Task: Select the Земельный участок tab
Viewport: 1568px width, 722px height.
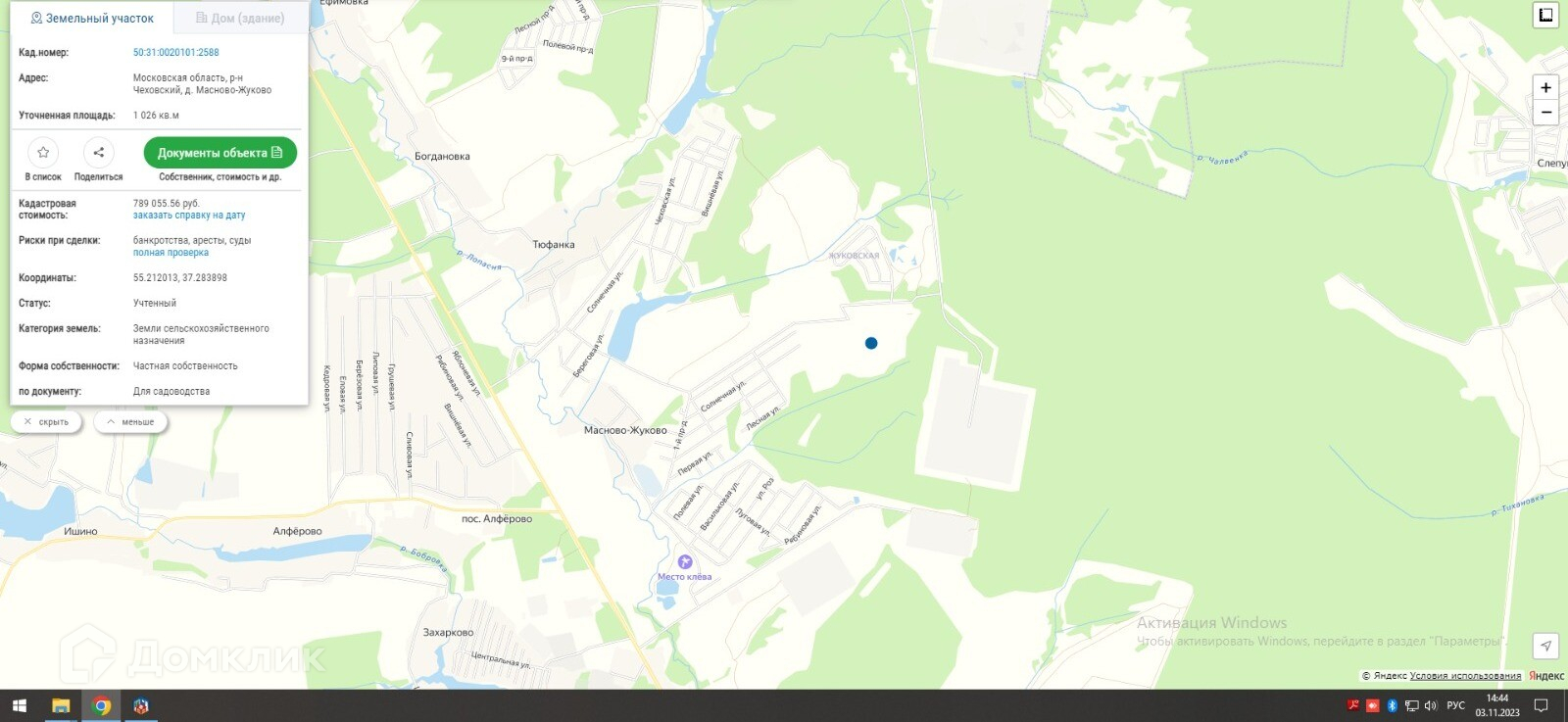Action: coord(92,18)
